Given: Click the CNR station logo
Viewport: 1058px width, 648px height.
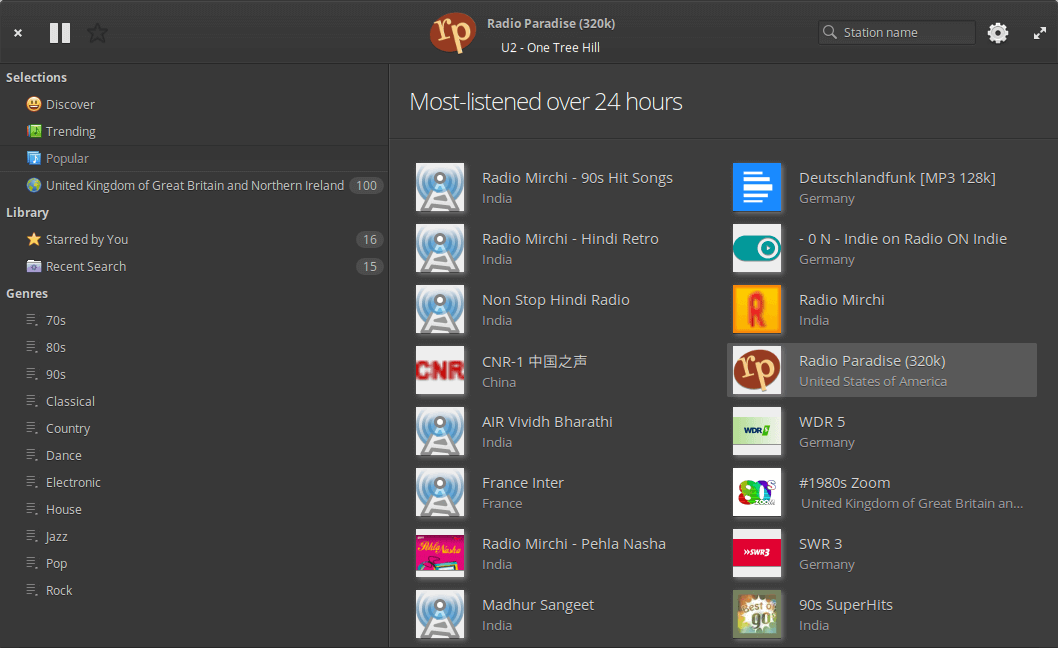Looking at the screenshot, I should pos(440,371).
